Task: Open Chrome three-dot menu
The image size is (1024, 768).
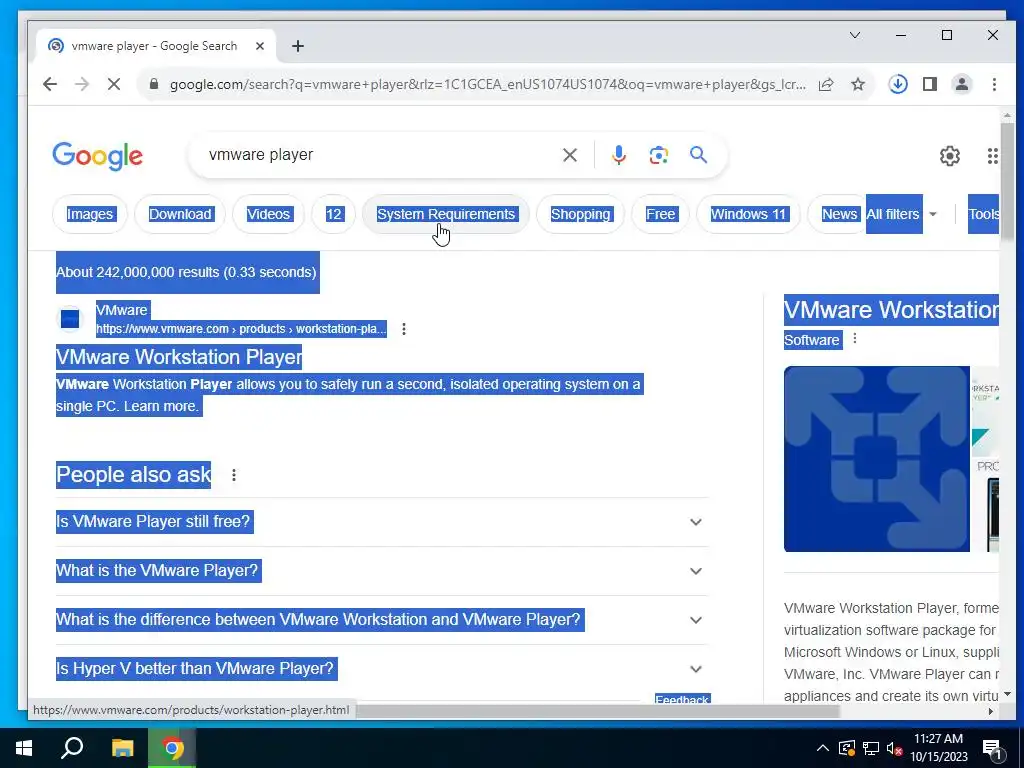Action: click(994, 84)
